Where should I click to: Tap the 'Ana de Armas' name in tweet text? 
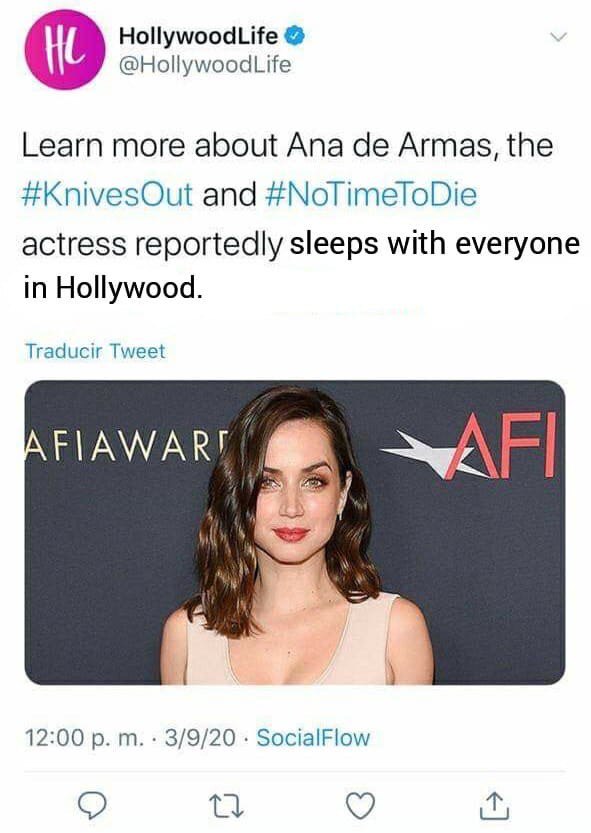click(x=392, y=145)
